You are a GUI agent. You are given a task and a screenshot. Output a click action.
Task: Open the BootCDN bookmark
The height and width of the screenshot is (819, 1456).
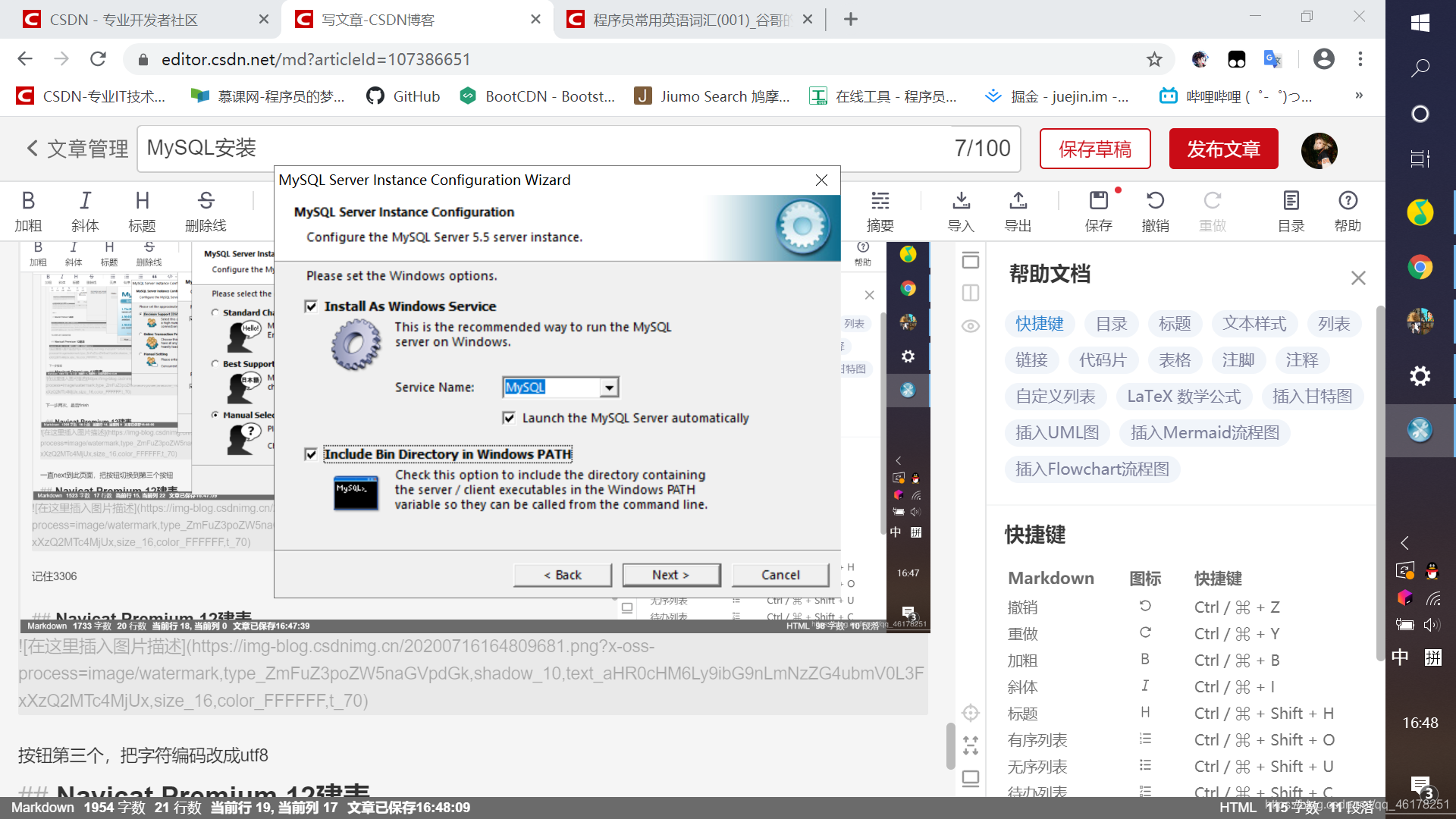pyautogui.click(x=537, y=96)
